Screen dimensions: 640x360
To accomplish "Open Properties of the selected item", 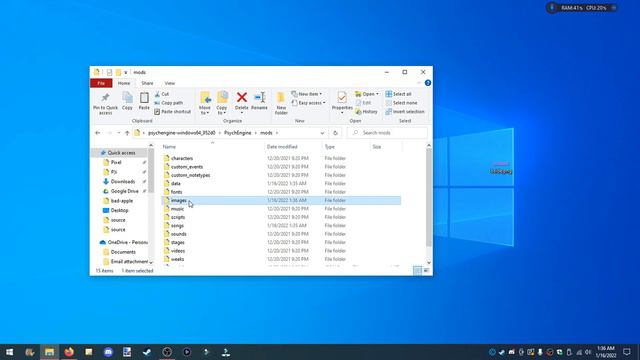I will tap(342, 101).
